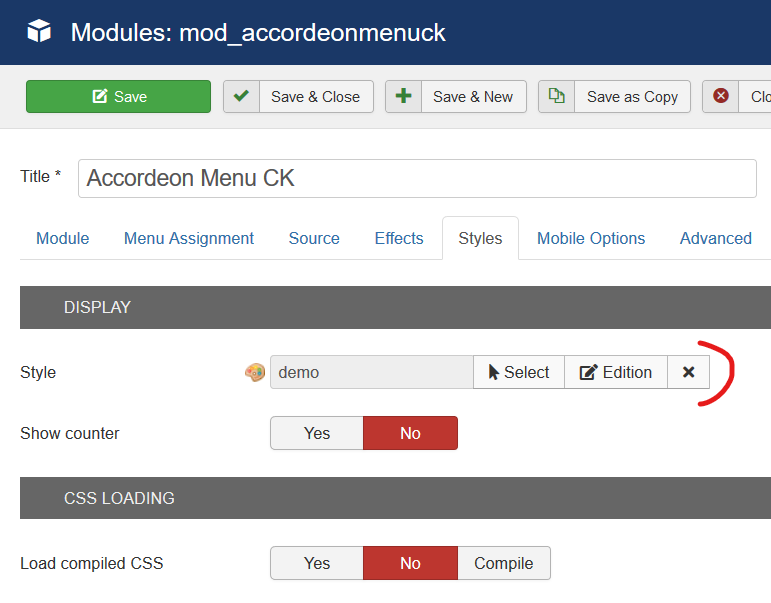The height and width of the screenshot is (603, 771).
Task: Set Show counter to No
Action: 410,433
